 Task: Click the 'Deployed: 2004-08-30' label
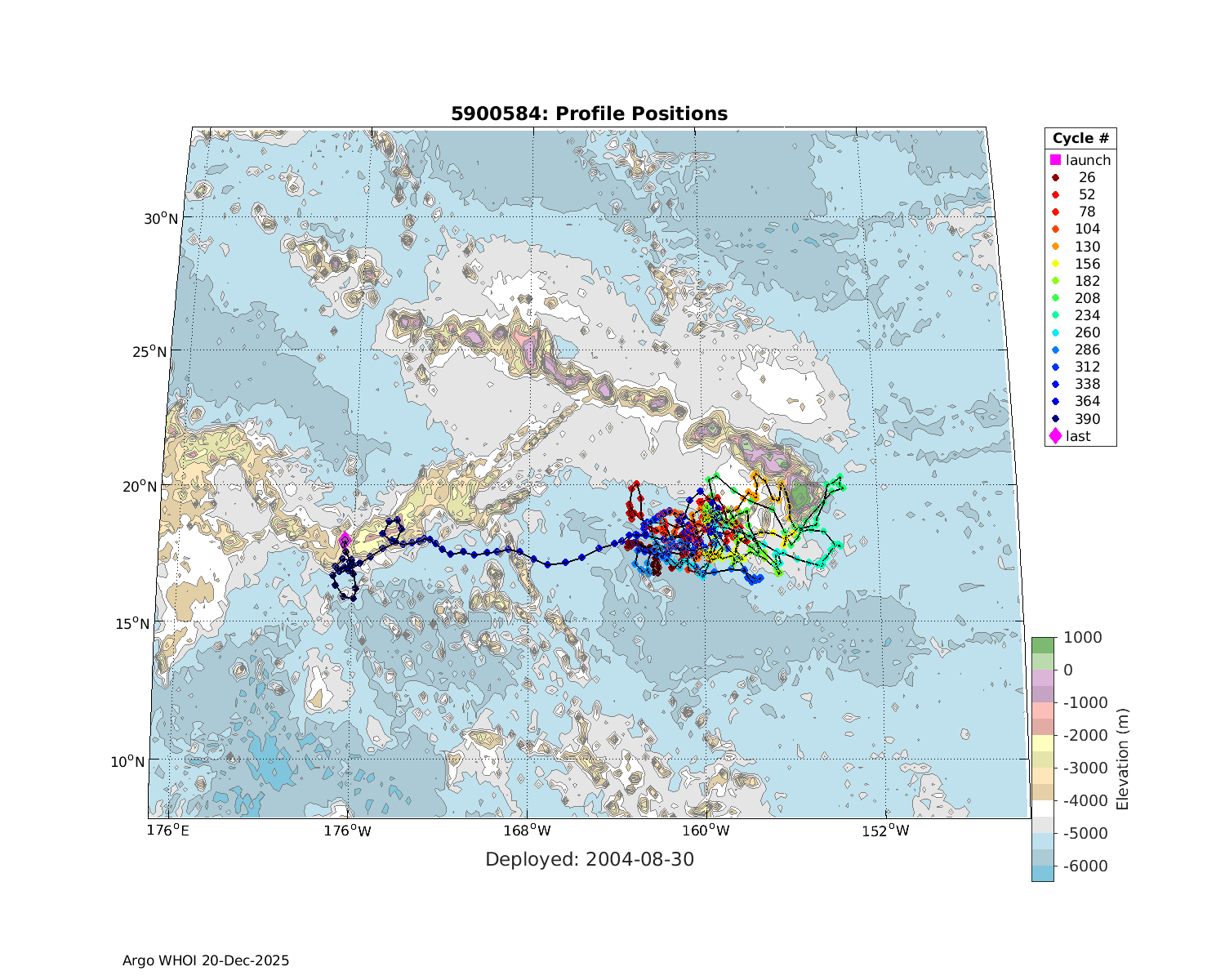(x=590, y=859)
